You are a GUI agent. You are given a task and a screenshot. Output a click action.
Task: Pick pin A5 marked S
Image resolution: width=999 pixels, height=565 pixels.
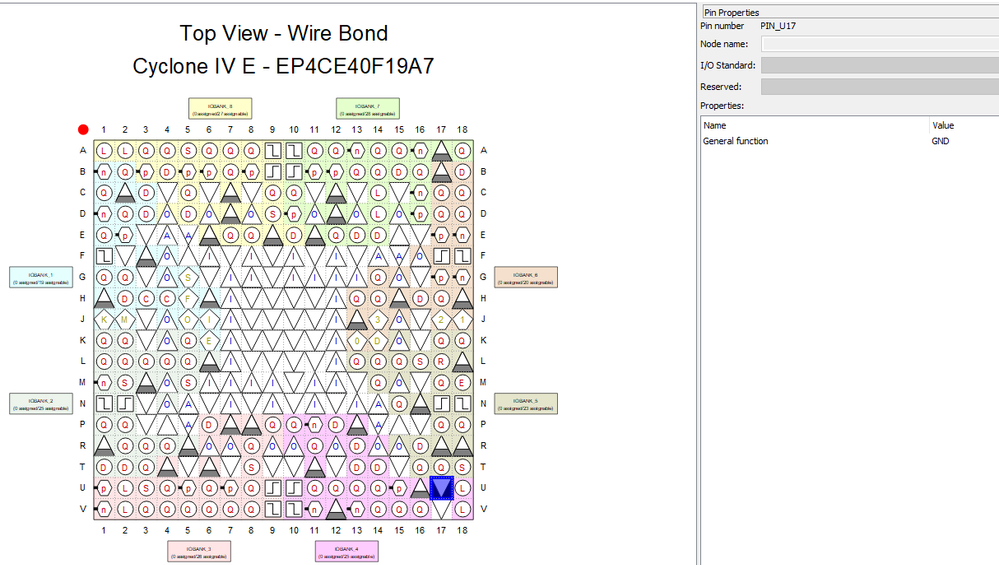[x=188, y=151]
